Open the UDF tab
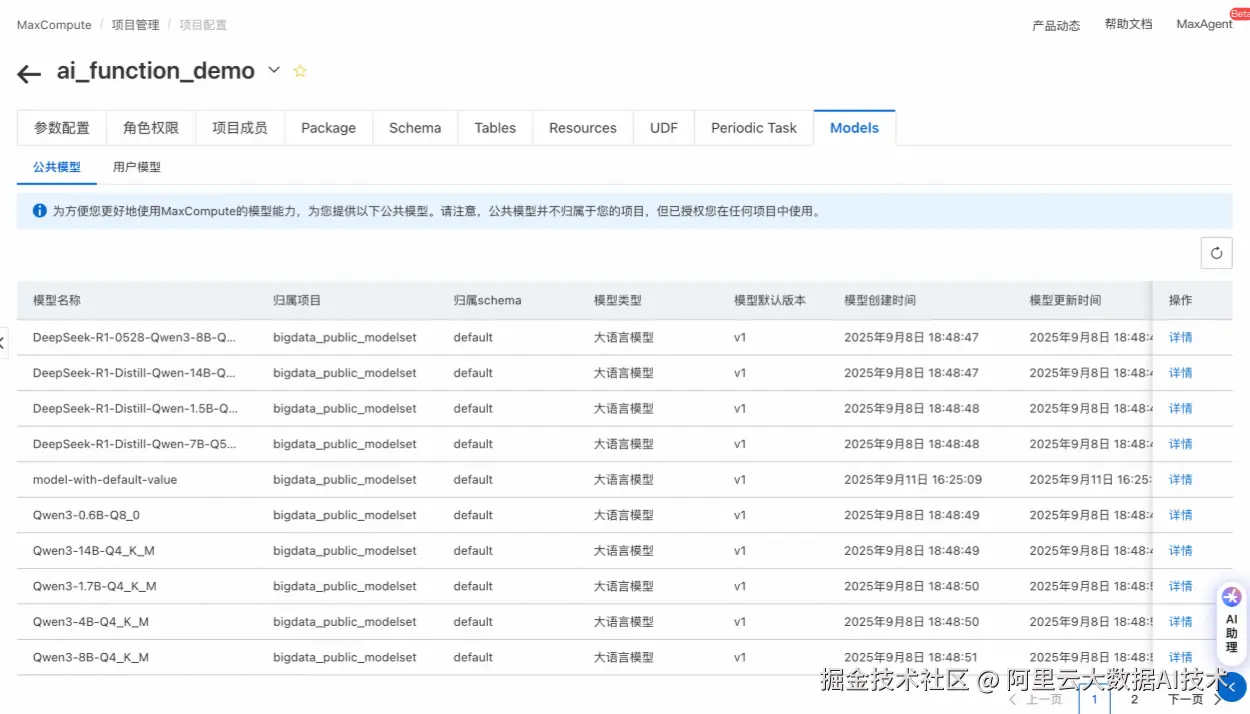Image resolution: width=1250 pixels, height=714 pixels. (x=664, y=128)
